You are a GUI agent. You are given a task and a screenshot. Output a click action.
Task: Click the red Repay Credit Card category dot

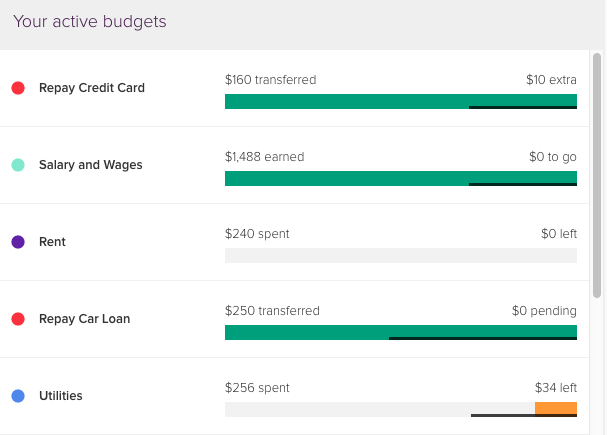(18, 88)
